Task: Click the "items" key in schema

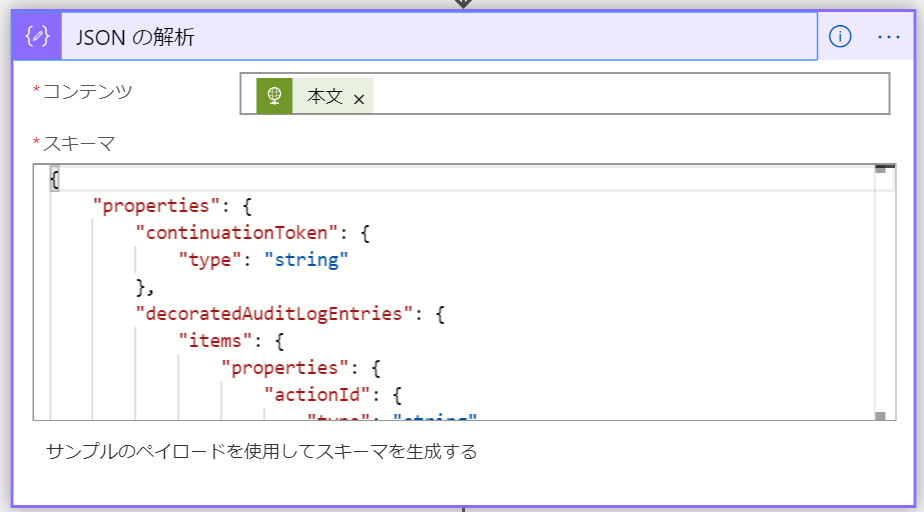Action: click(x=215, y=341)
